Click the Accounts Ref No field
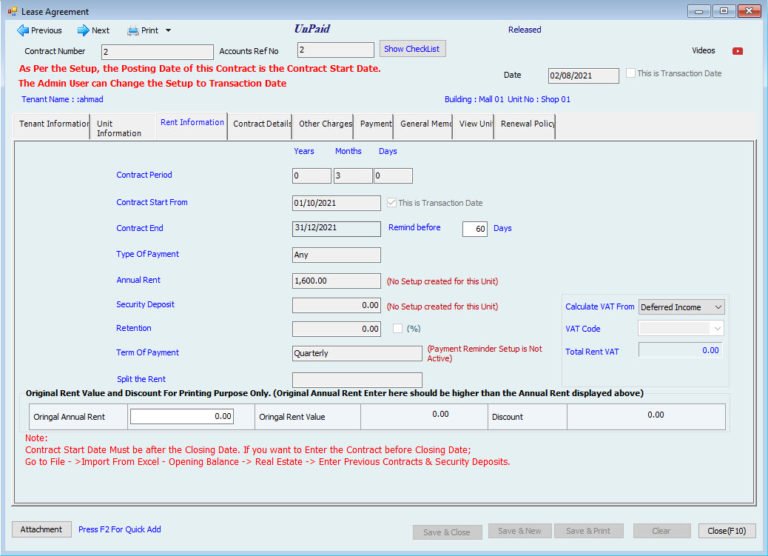Viewport: 768px width, 556px height. [x=336, y=50]
